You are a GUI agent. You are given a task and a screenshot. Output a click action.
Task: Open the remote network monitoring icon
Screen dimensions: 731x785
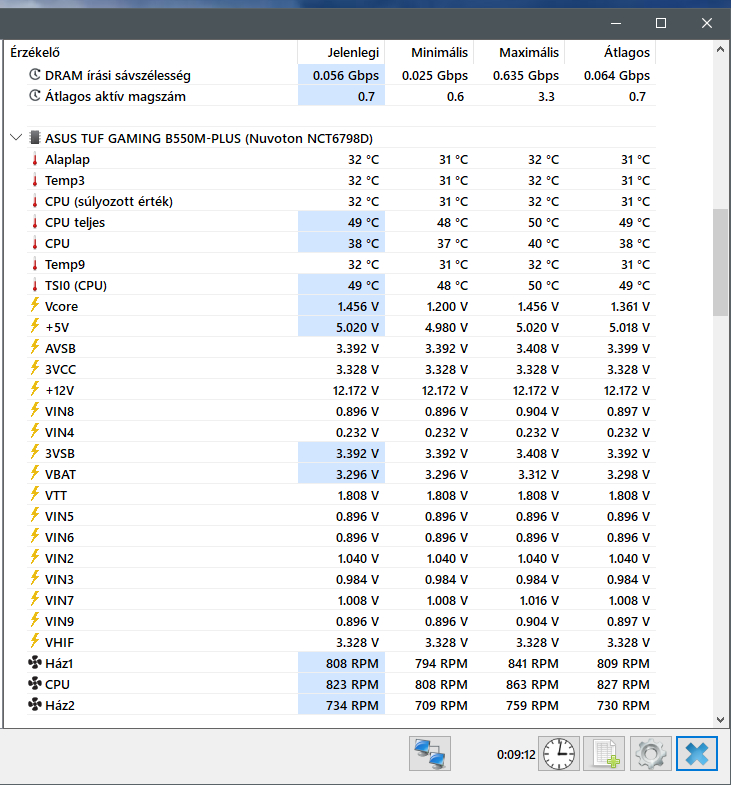click(x=431, y=752)
